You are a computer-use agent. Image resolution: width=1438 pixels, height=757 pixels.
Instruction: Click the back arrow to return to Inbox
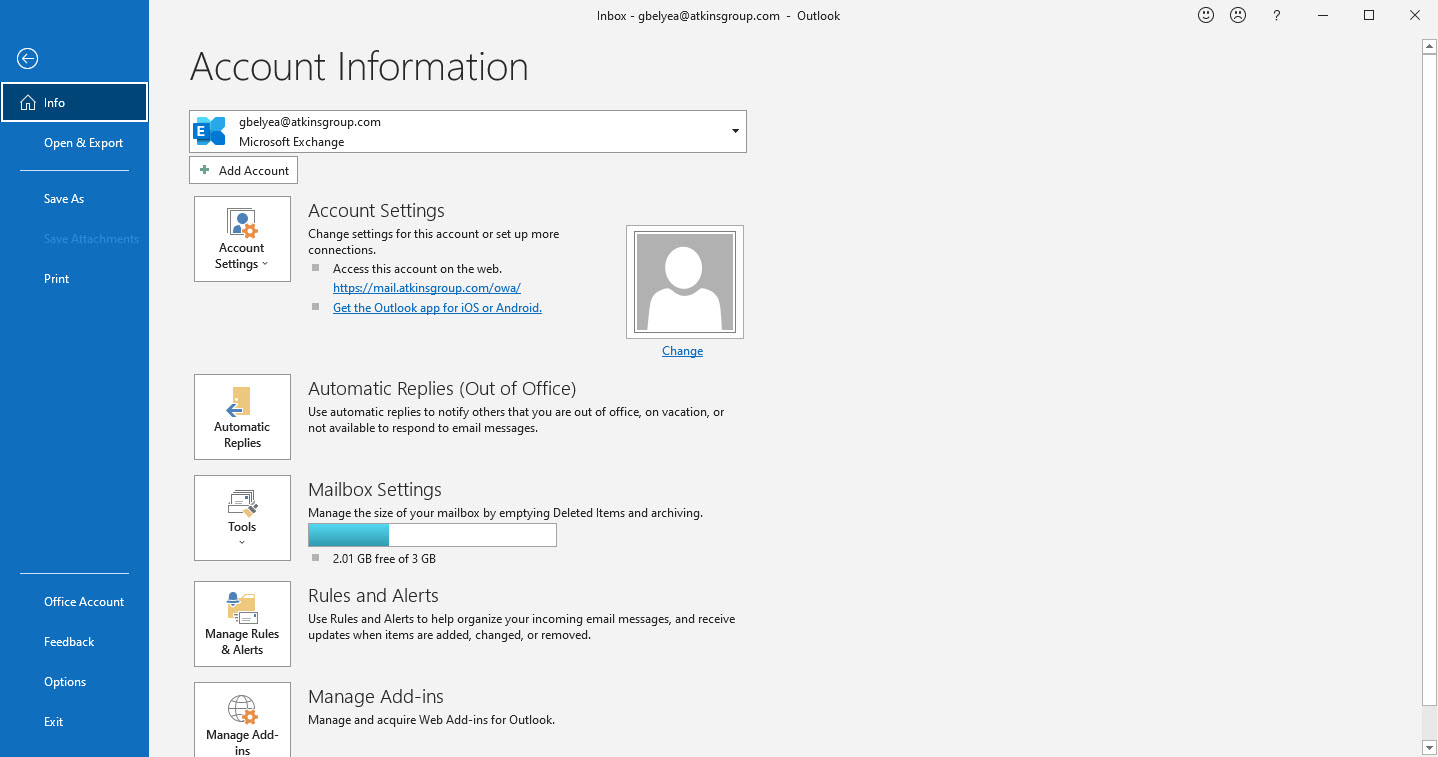pos(28,59)
